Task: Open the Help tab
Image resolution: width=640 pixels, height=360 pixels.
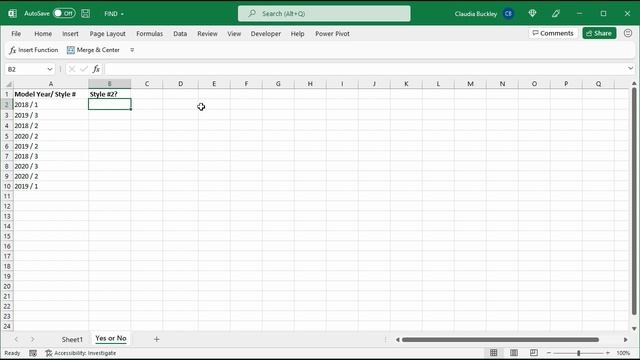Action: pos(298,34)
